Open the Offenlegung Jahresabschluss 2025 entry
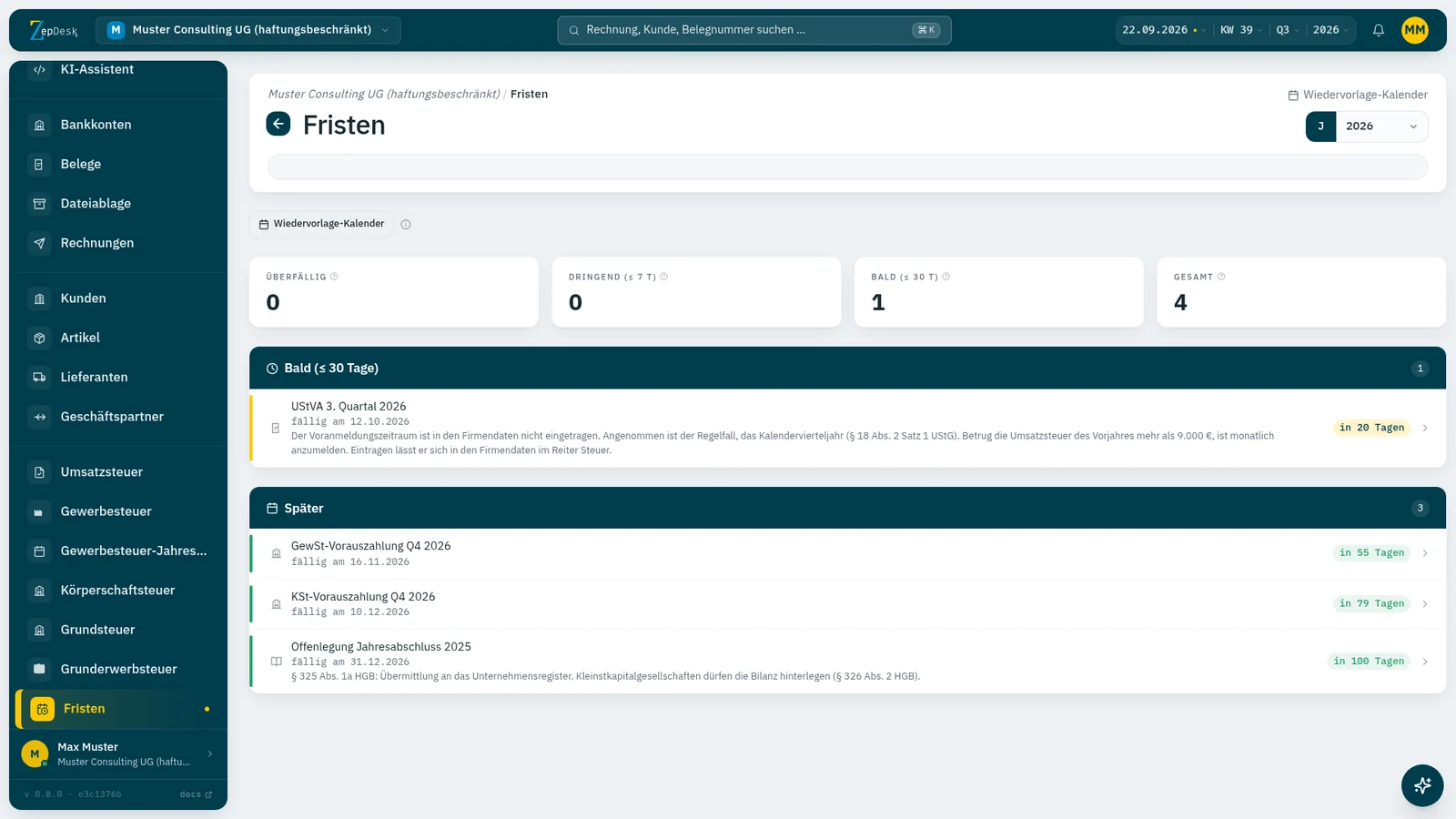Image resolution: width=1456 pixels, height=819 pixels. tap(847, 662)
